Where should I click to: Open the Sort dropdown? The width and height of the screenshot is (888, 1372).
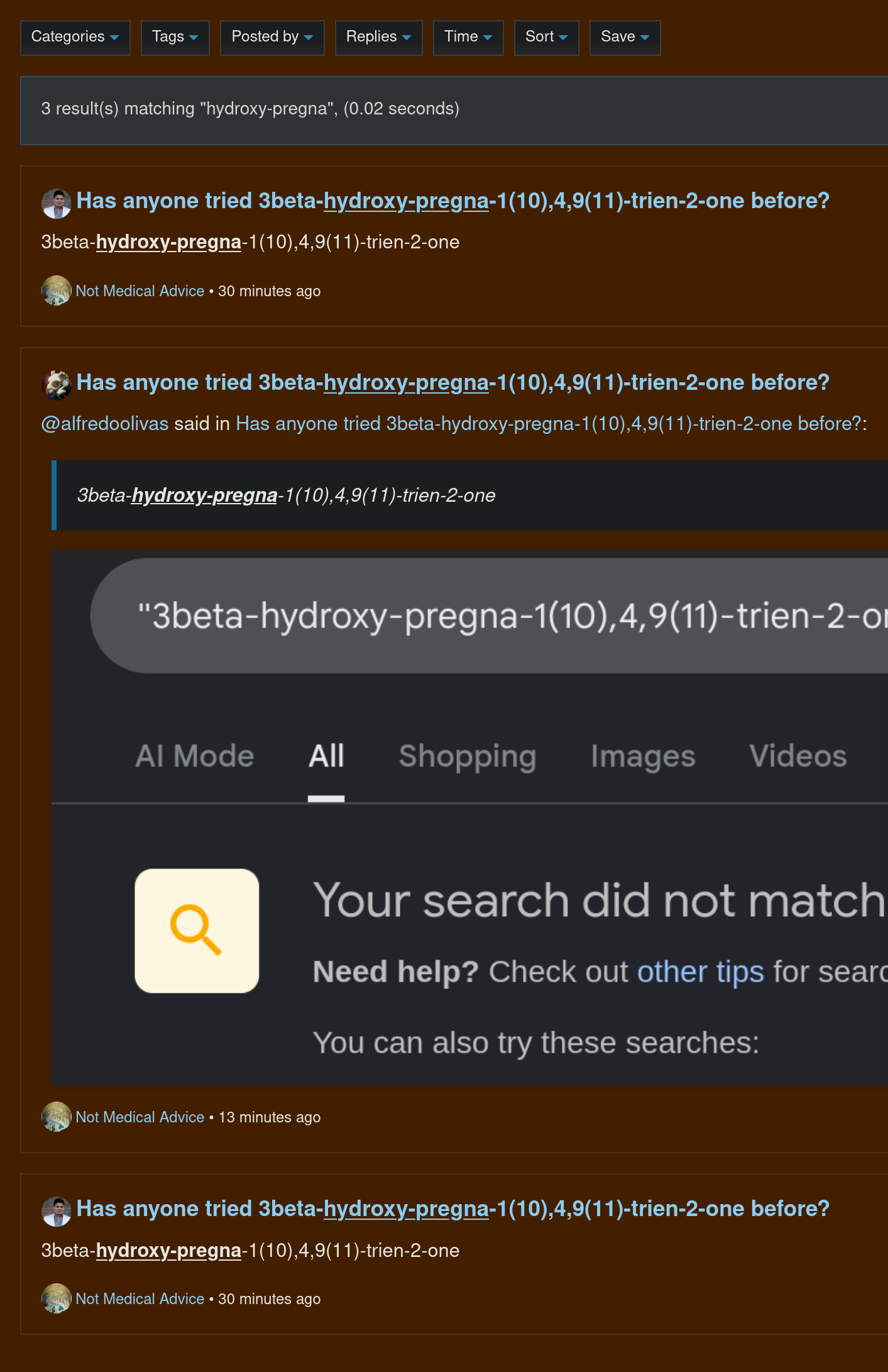tap(545, 37)
